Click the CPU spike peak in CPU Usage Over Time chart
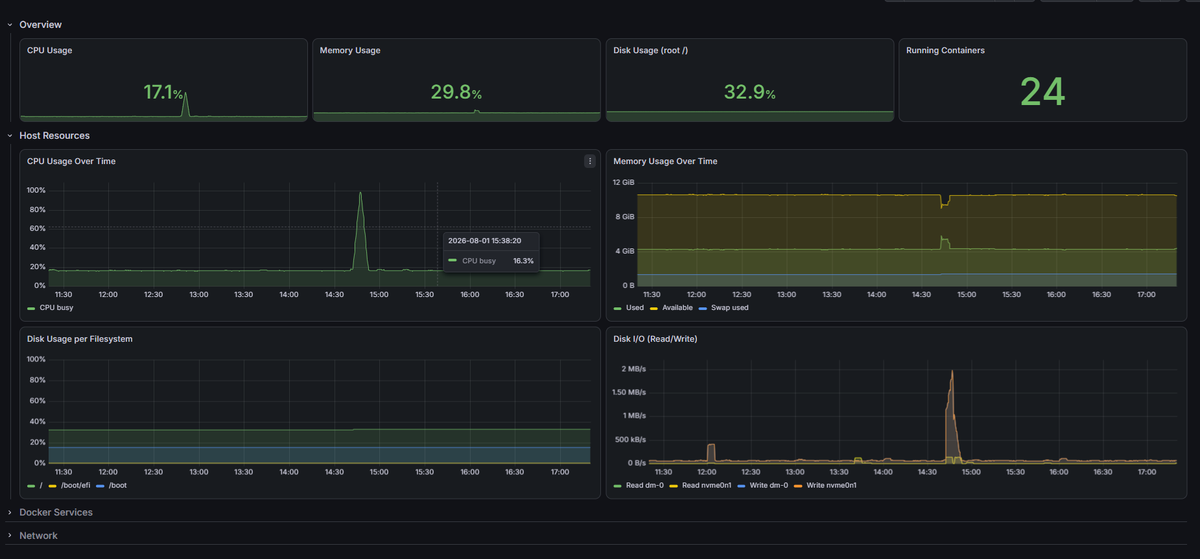Image resolution: width=1200 pixels, height=559 pixels. 360,194
